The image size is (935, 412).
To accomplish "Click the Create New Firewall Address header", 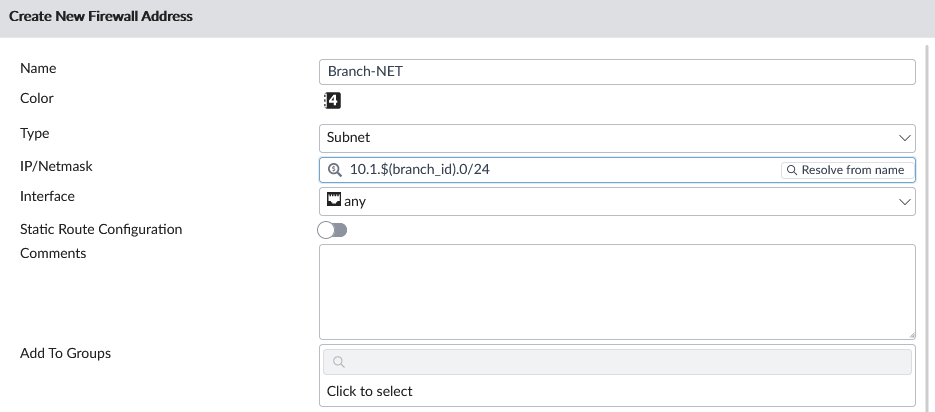I will point(101,17).
